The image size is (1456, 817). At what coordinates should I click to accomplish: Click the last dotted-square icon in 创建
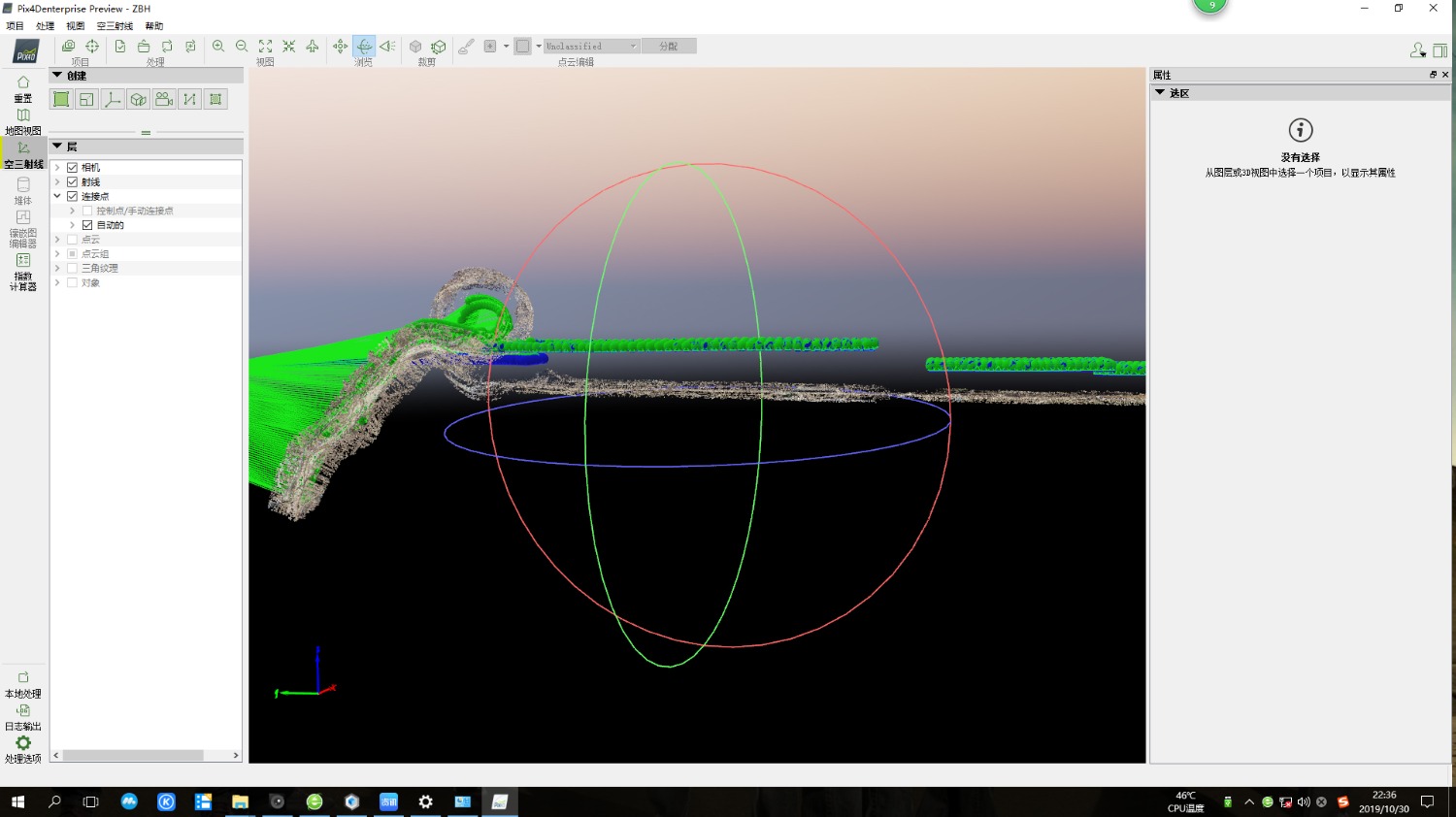point(215,99)
